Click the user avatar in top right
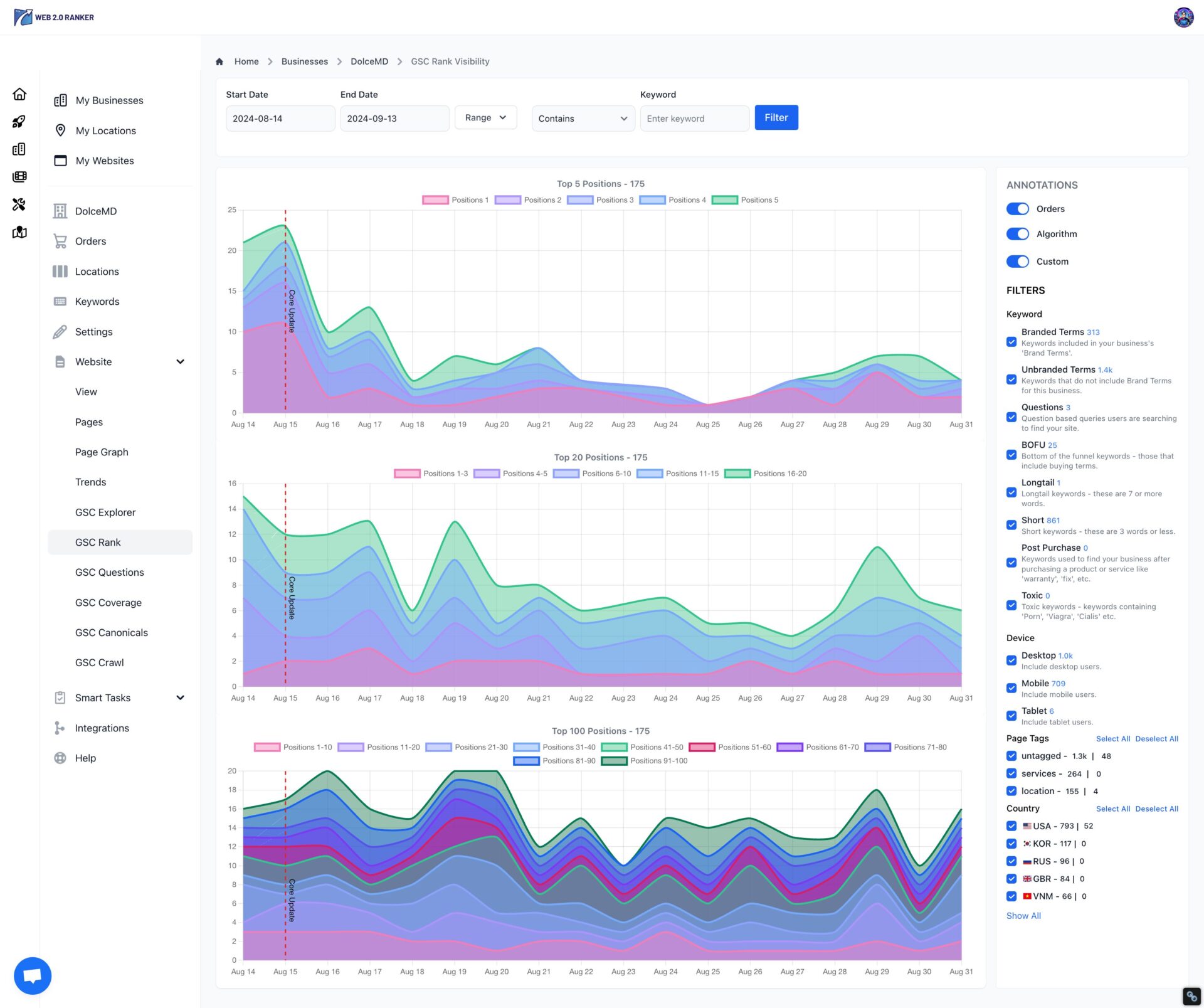Image resolution: width=1204 pixels, height=1008 pixels. [1183, 17]
